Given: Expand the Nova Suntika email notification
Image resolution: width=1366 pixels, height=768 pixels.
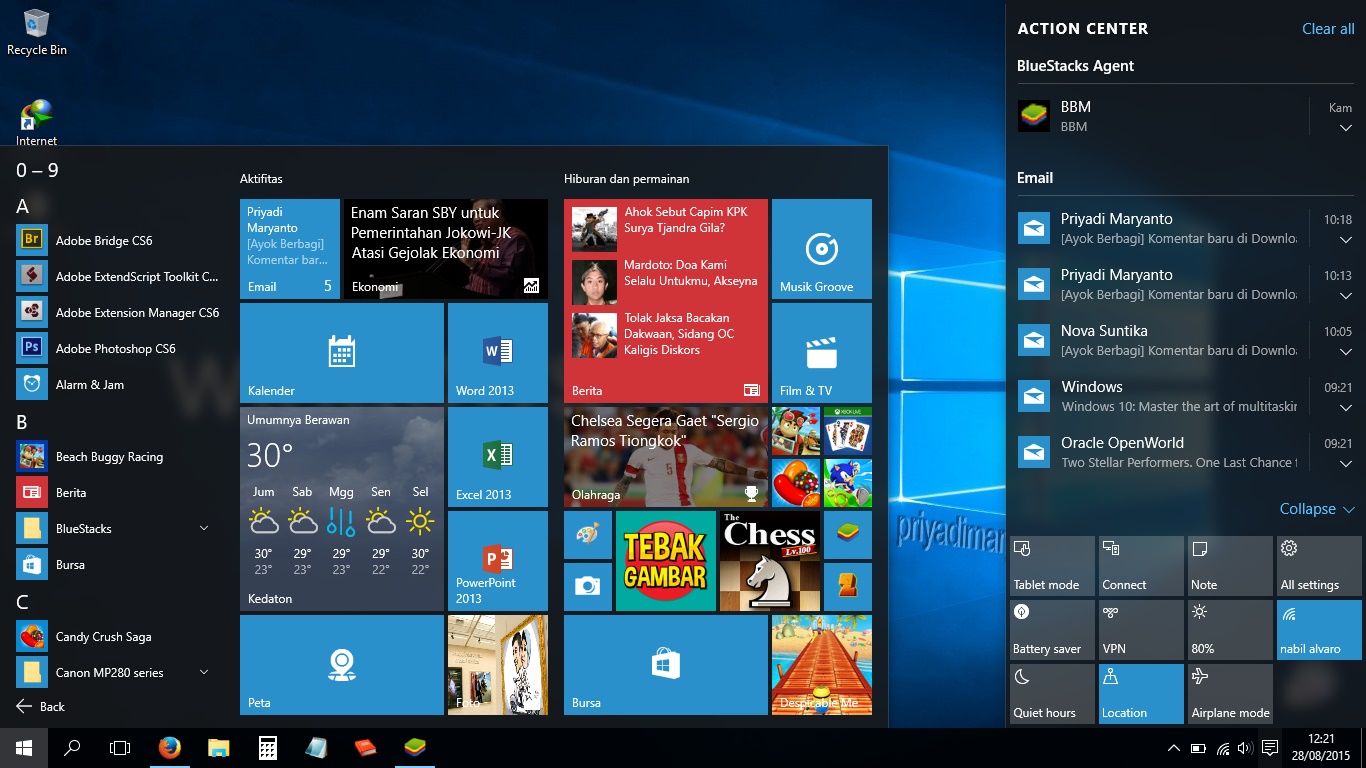Looking at the screenshot, I should click(1346, 352).
